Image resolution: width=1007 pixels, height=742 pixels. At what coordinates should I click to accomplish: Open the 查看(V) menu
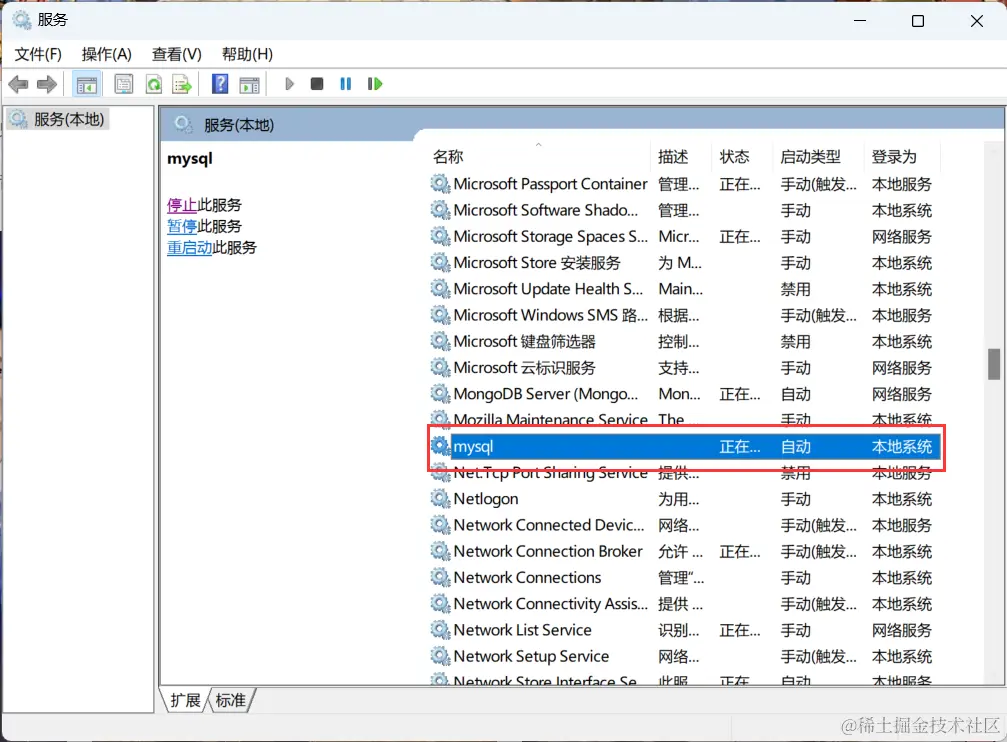tap(177, 55)
